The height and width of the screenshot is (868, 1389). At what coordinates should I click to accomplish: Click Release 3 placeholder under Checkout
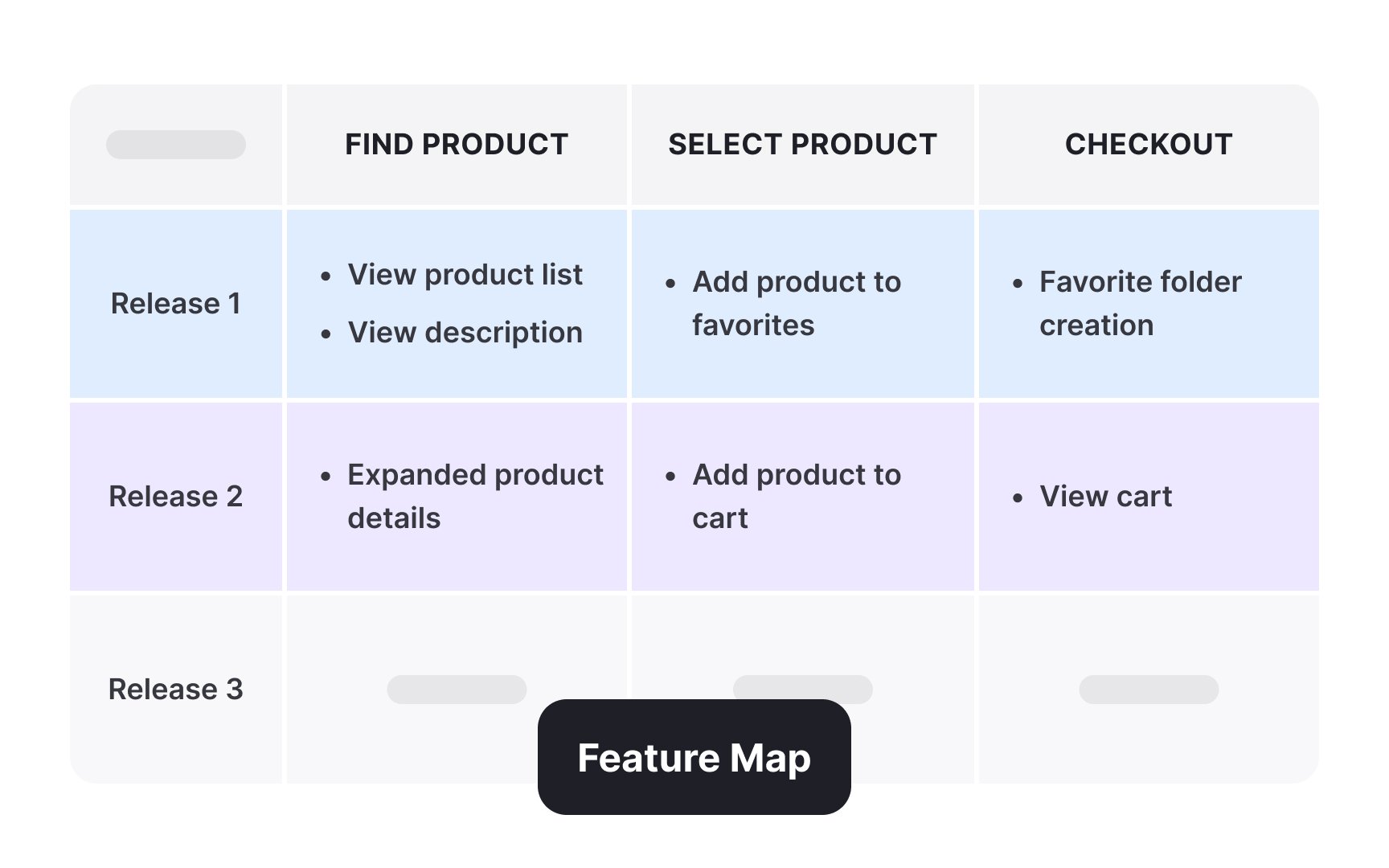(1149, 690)
